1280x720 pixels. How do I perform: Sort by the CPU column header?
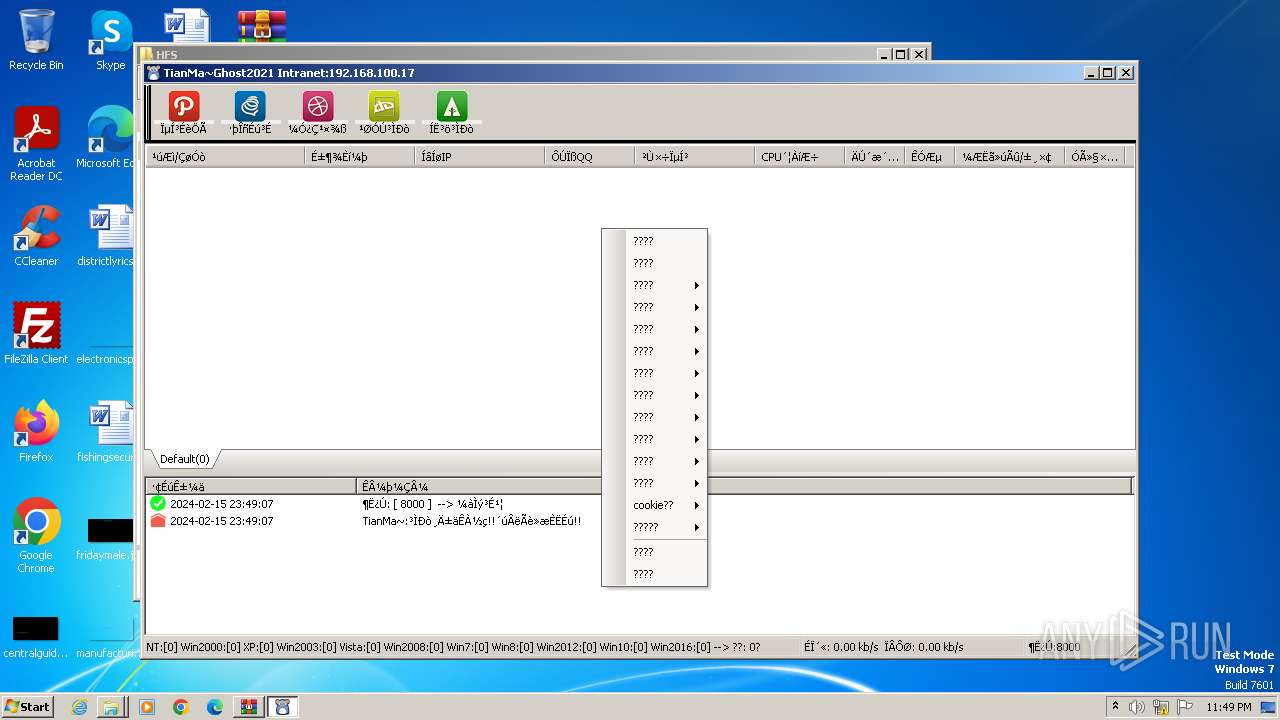point(799,157)
